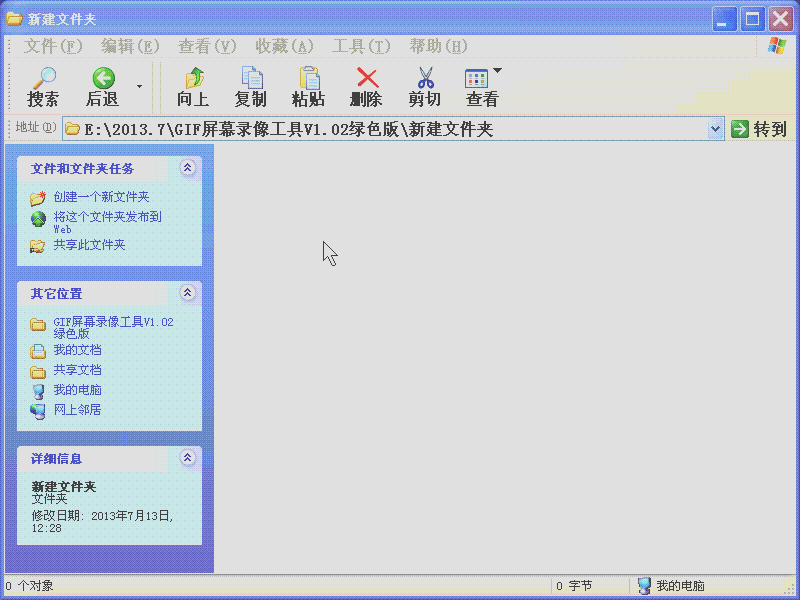Click the title bar folder icon
This screenshot has width=800, height=600.
14,18
